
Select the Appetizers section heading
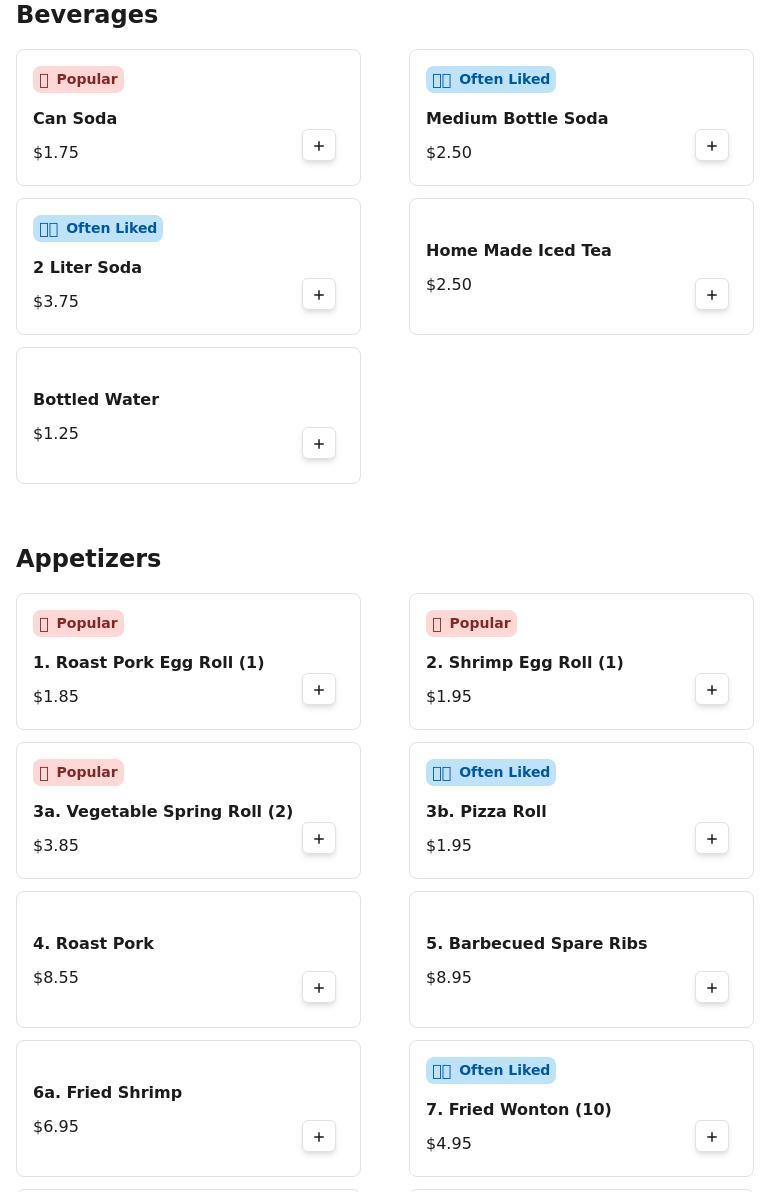(x=88, y=558)
